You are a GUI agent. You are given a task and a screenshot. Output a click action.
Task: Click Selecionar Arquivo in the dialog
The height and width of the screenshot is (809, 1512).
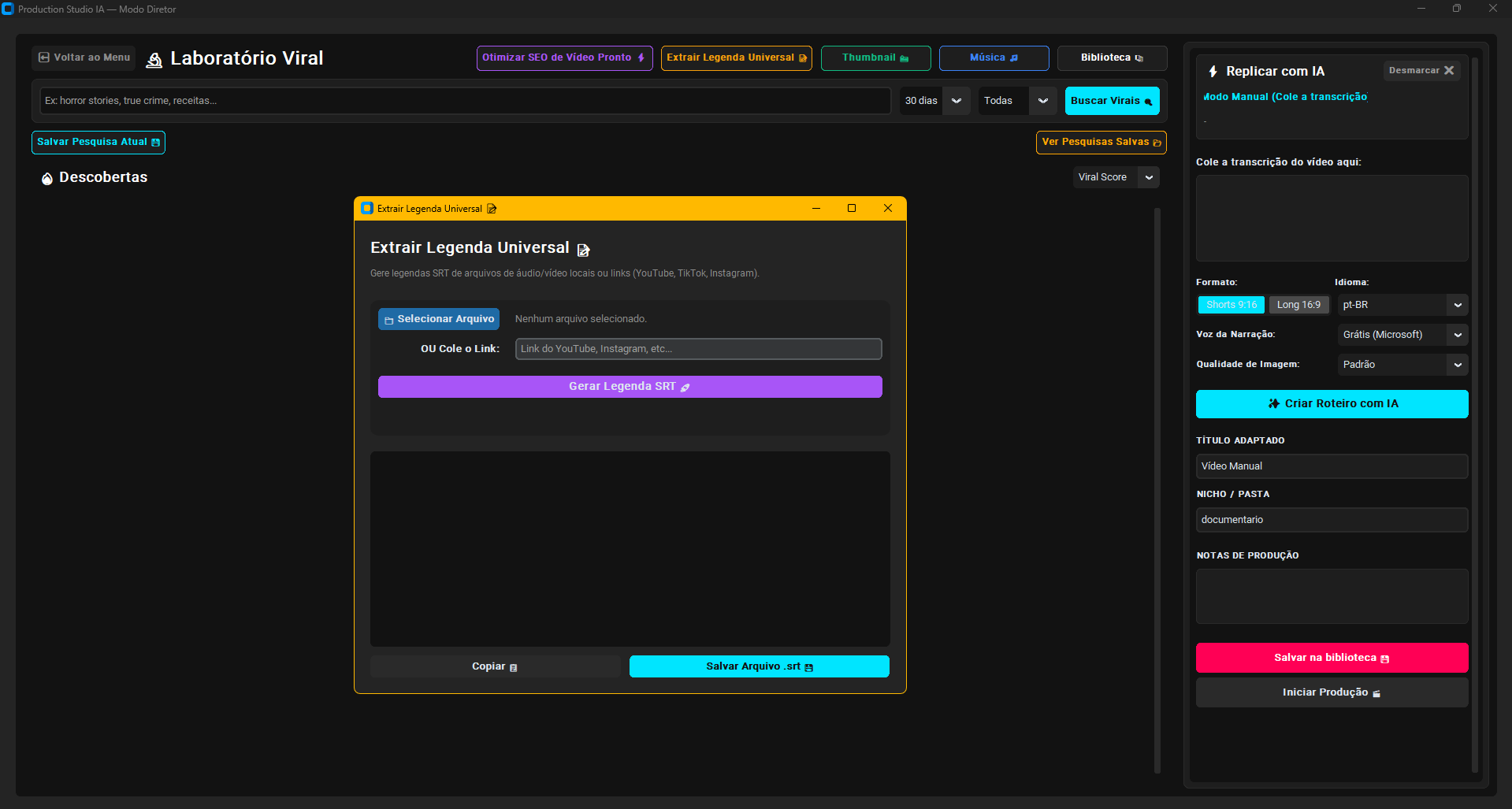pos(439,319)
